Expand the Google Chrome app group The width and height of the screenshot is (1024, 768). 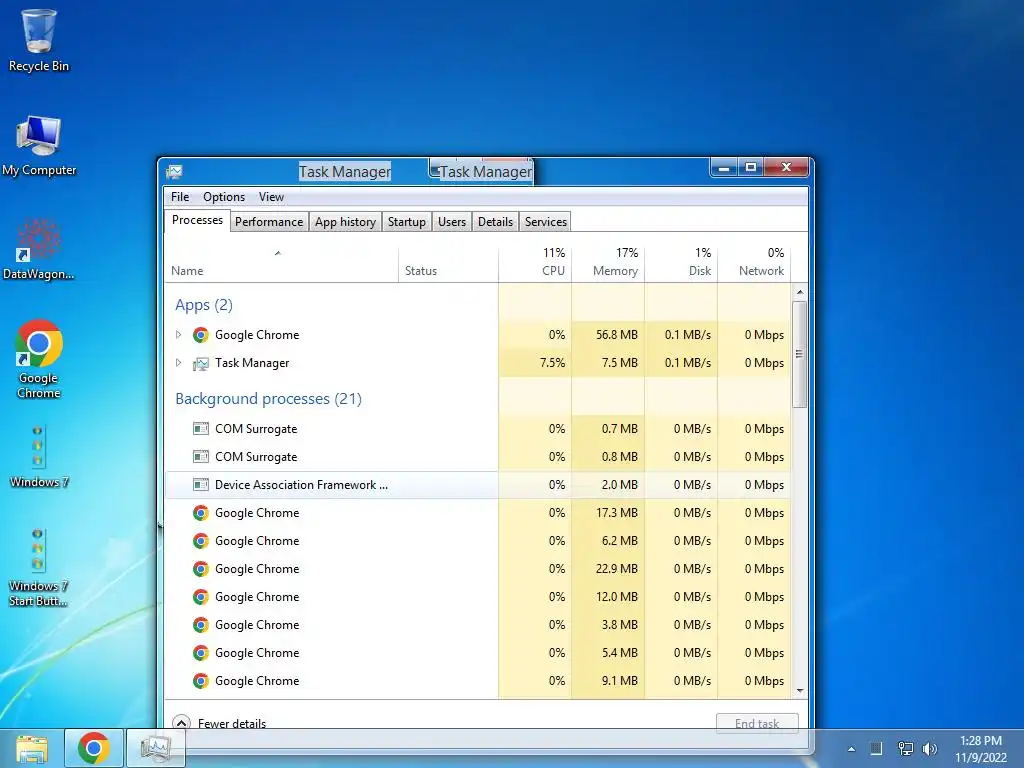(178, 334)
